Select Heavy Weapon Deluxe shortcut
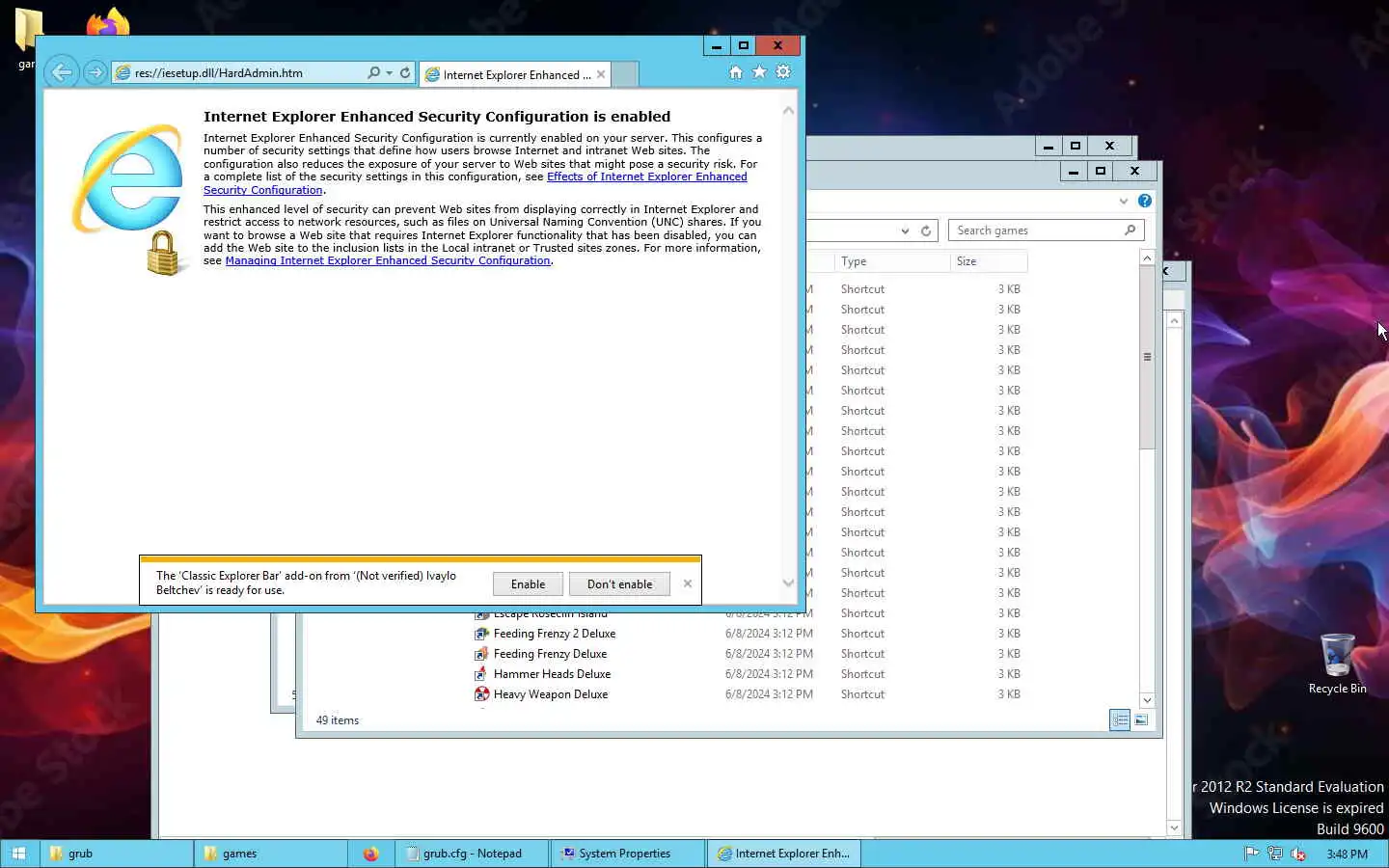 [551, 694]
